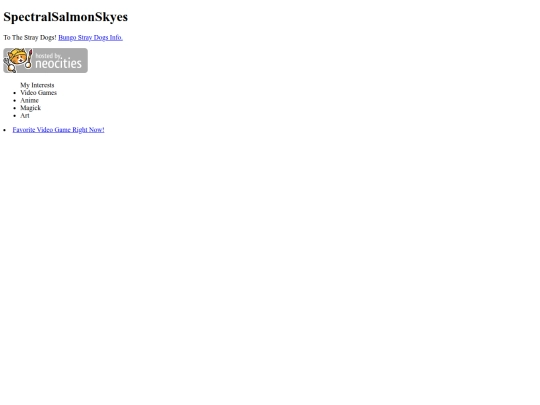Click the bullet beside Art

pyautogui.click(x=14, y=116)
